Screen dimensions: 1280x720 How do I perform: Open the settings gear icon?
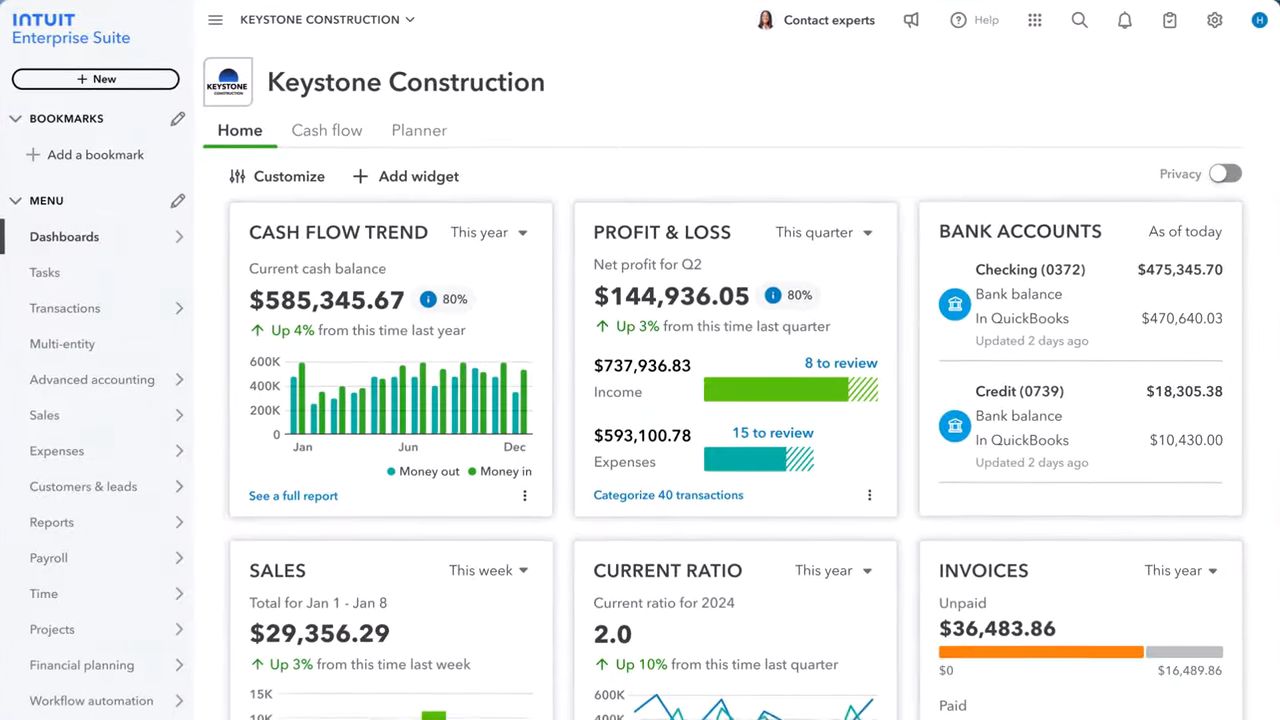(x=1214, y=20)
